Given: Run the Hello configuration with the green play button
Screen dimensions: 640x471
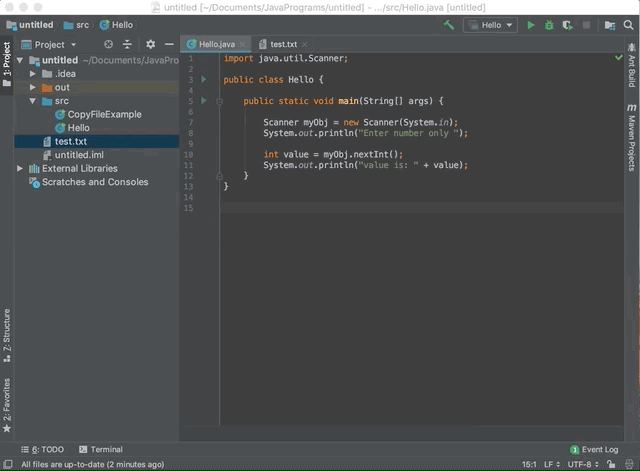Looking at the screenshot, I should point(531,25).
